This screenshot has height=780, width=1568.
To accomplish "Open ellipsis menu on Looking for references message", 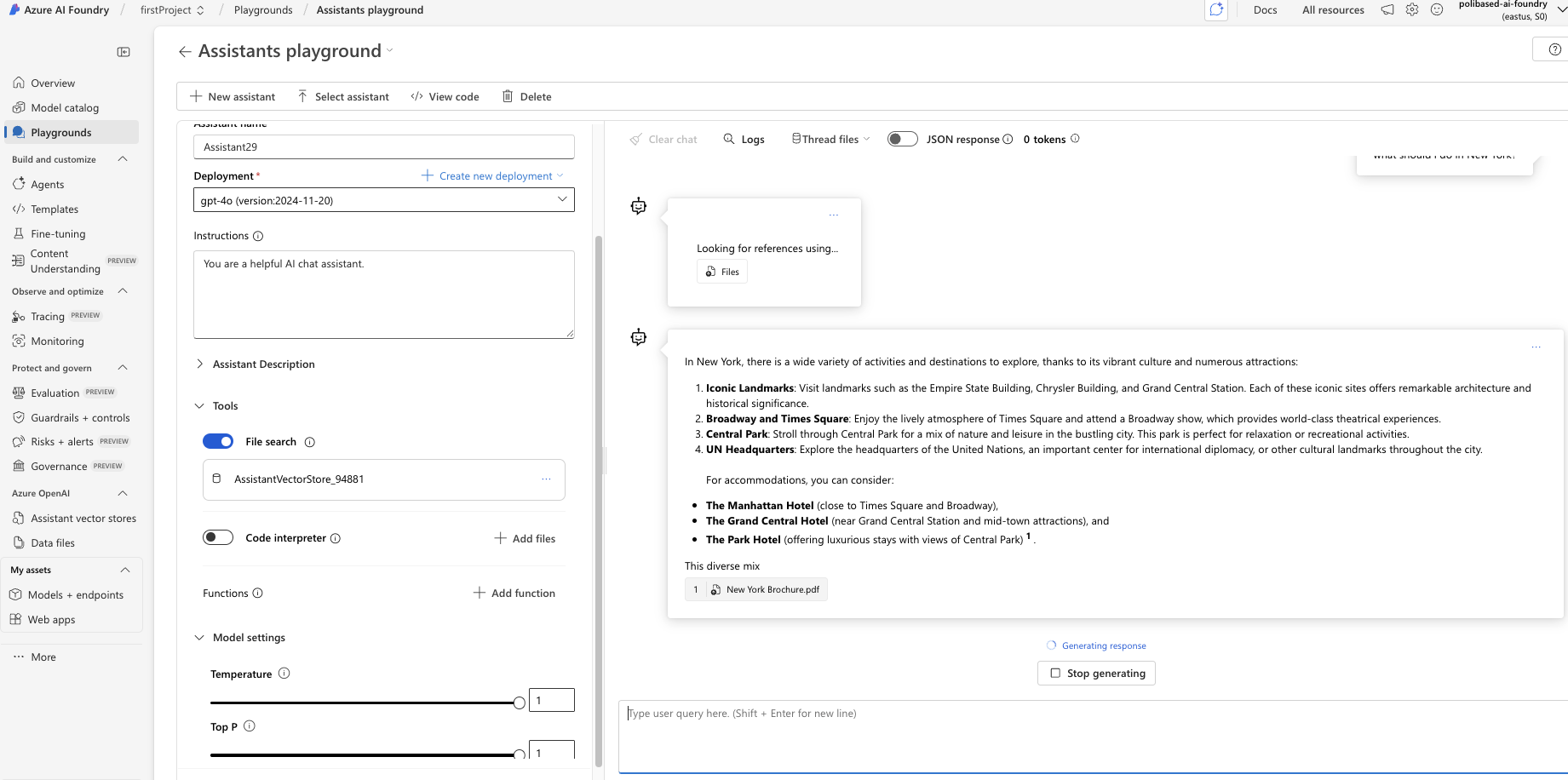I will tap(834, 215).
